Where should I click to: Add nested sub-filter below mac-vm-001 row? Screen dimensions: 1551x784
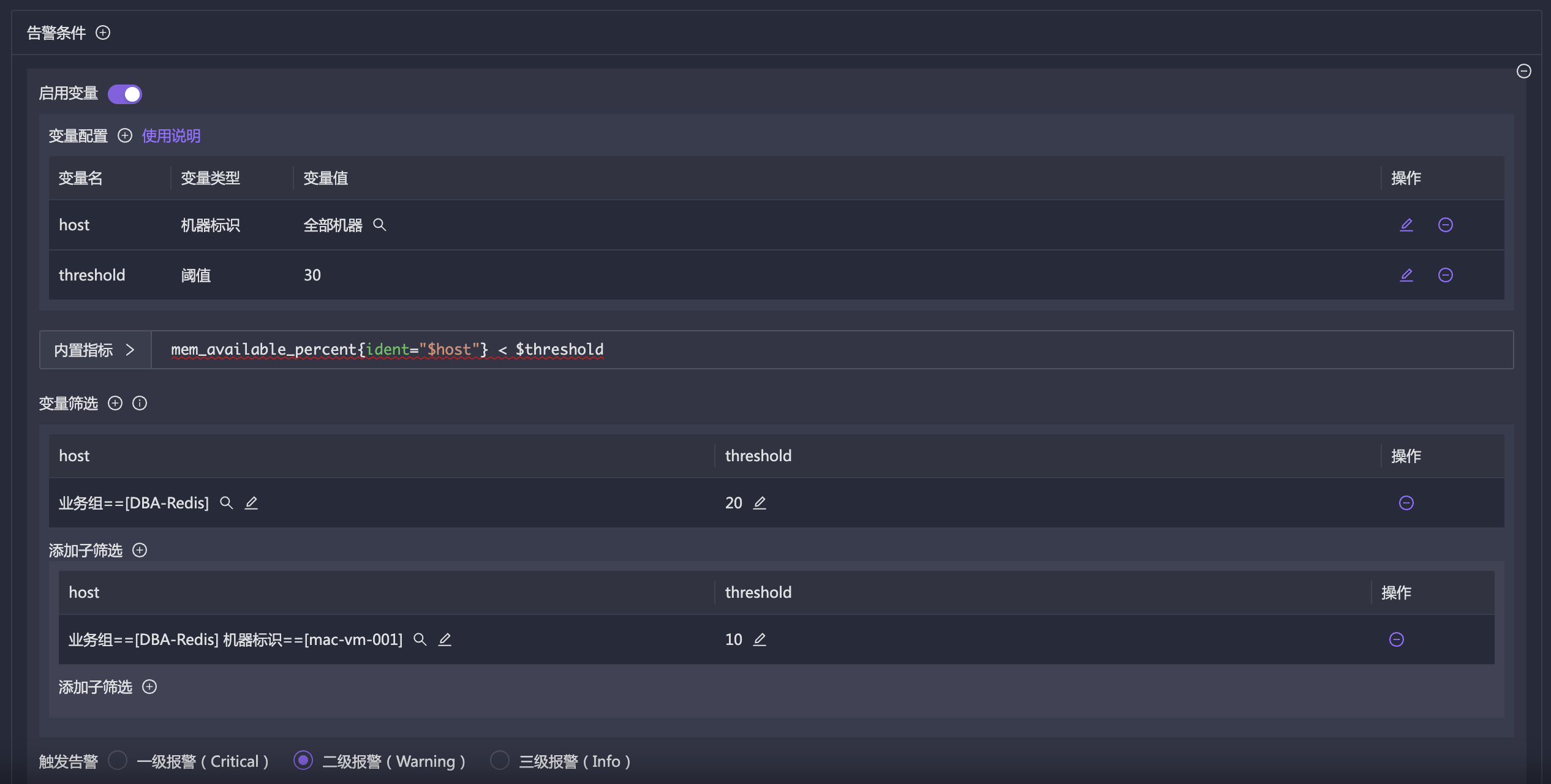click(149, 687)
